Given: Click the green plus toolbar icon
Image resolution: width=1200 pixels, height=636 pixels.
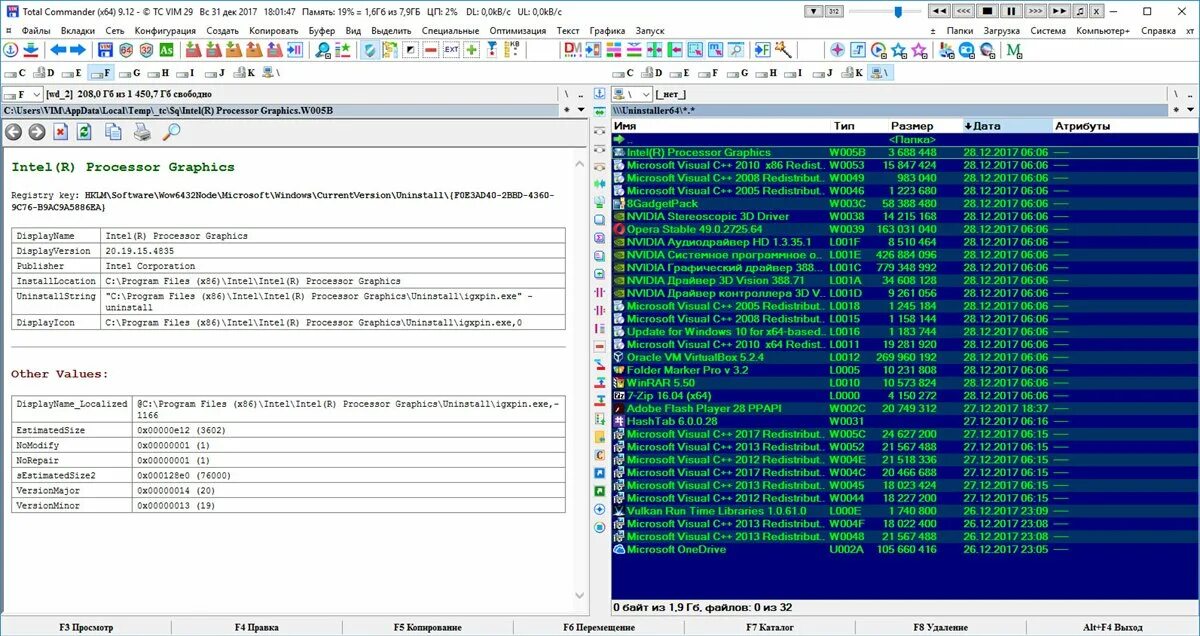Looking at the screenshot, I should pyautogui.click(x=471, y=50).
